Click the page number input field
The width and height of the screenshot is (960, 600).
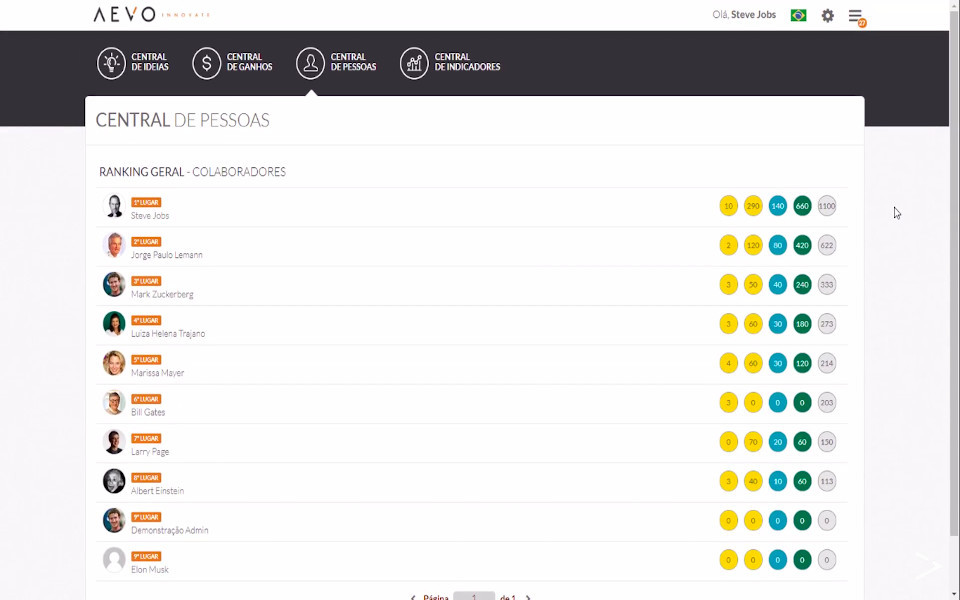474,596
